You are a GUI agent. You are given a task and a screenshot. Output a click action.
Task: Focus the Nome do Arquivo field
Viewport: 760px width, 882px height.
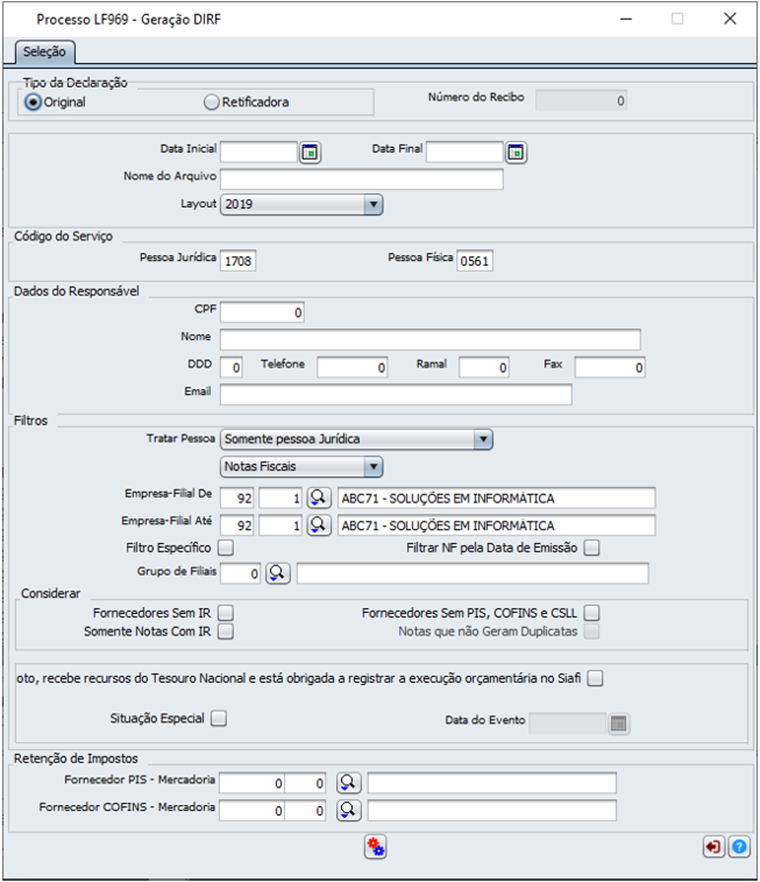pos(362,180)
